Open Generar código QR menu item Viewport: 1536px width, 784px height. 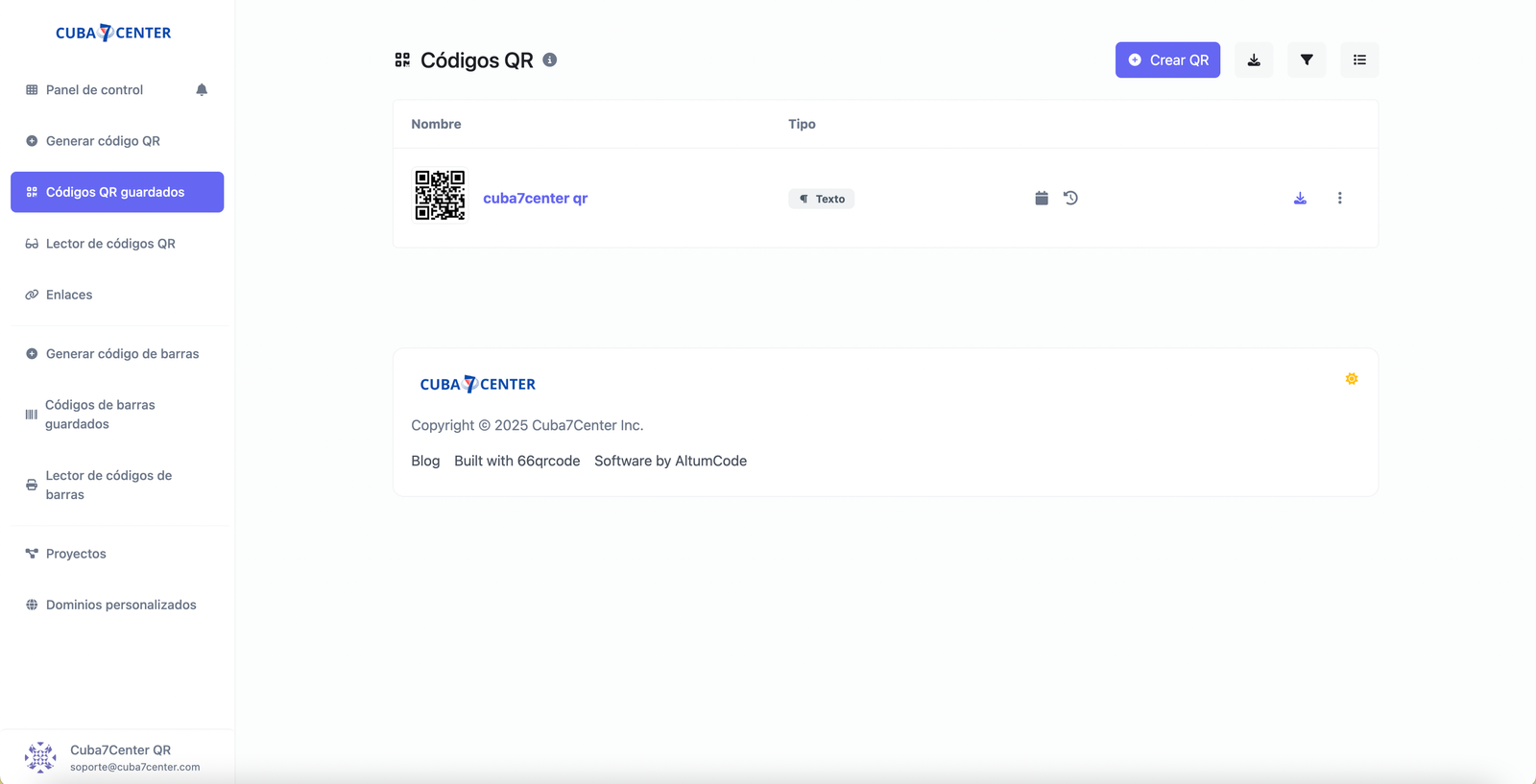pos(103,141)
